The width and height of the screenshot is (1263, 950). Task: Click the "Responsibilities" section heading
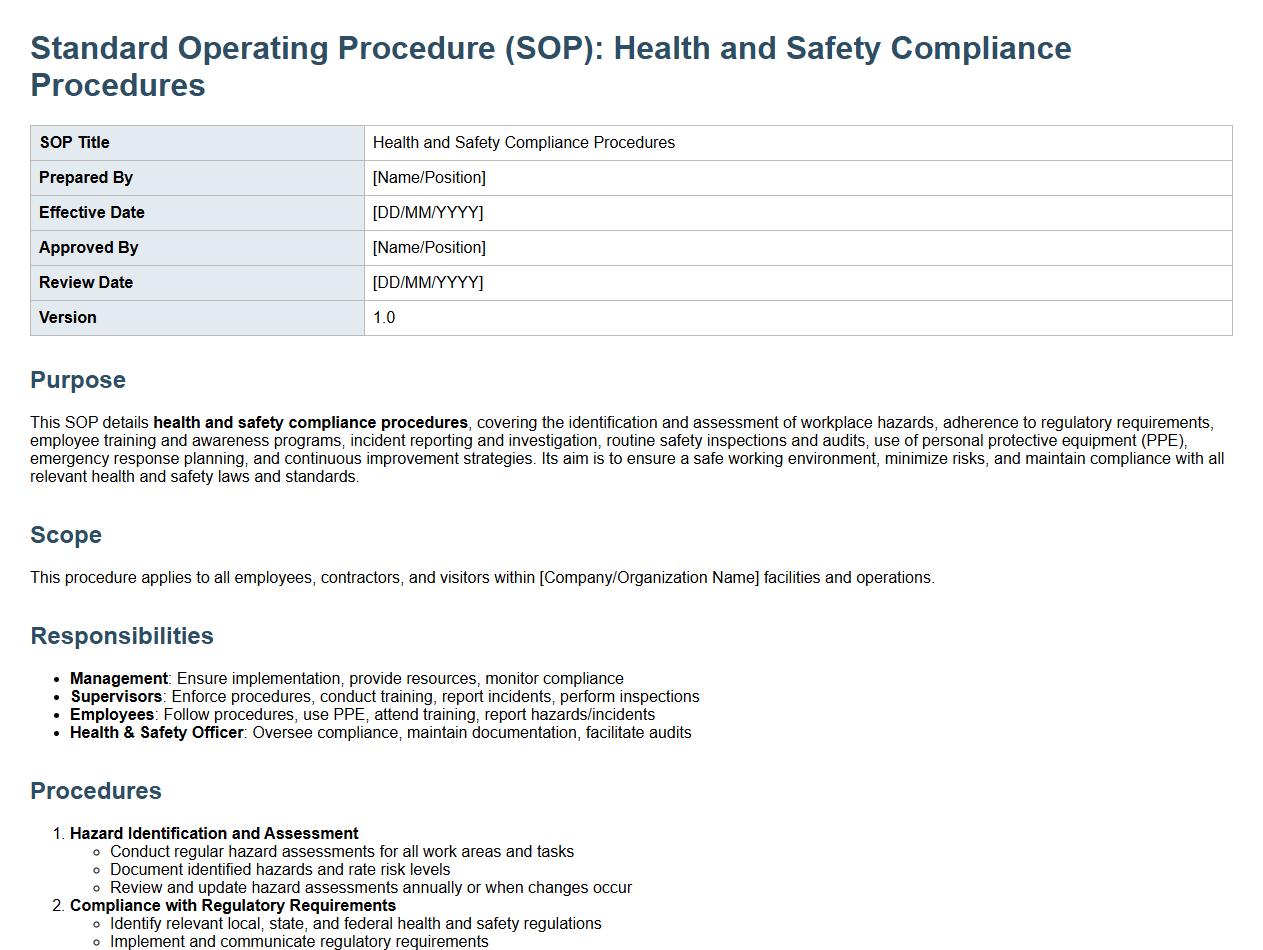[x=122, y=636]
